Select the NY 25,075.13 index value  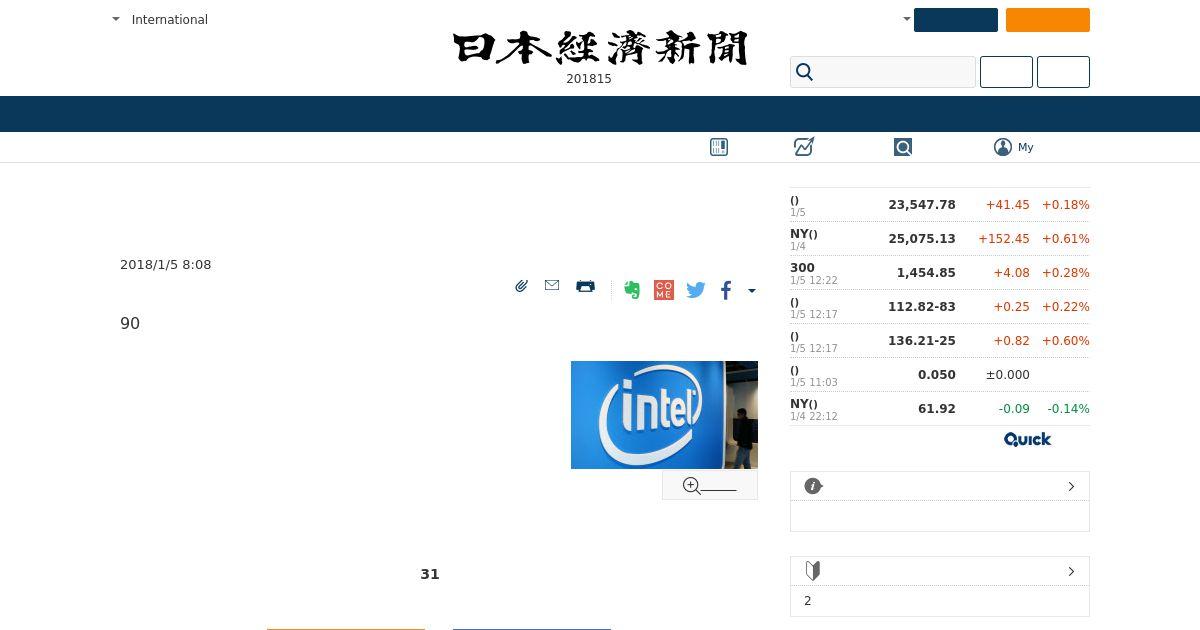coord(922,239)
